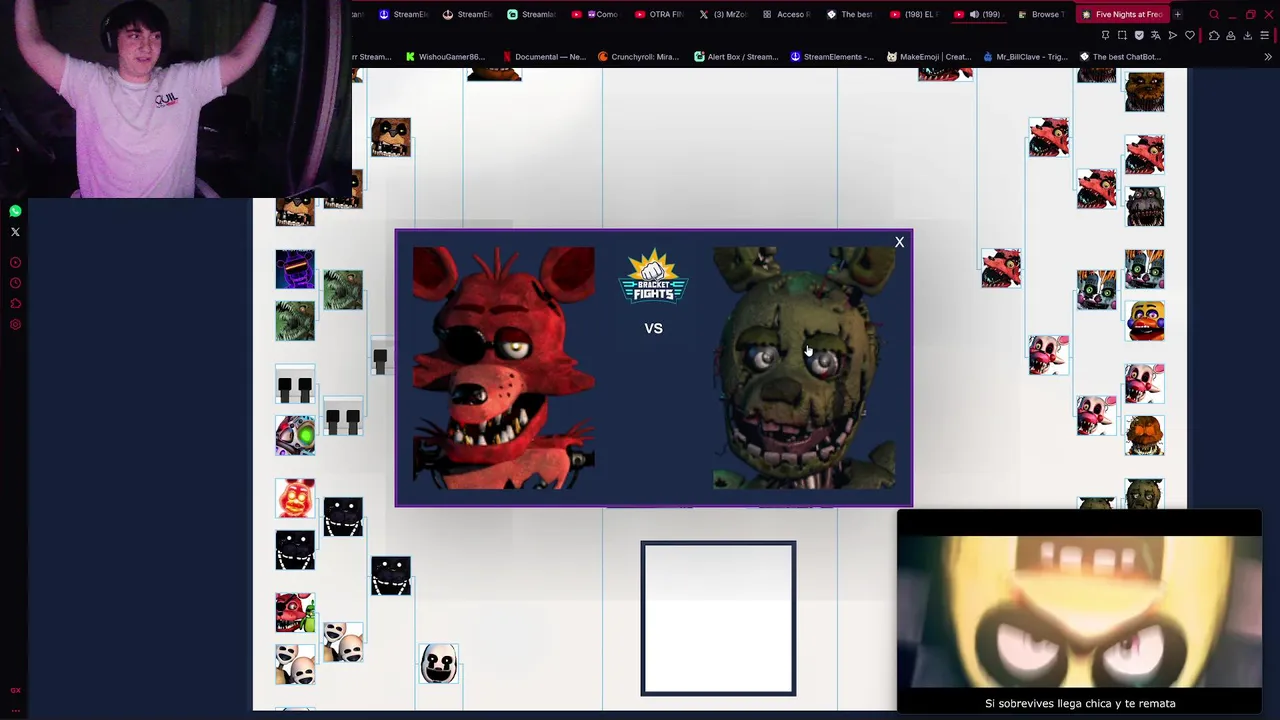1280x720 pixels.
Task: Open the Crunchyroll: Mira... bookmark
Action: click(638, 57)
